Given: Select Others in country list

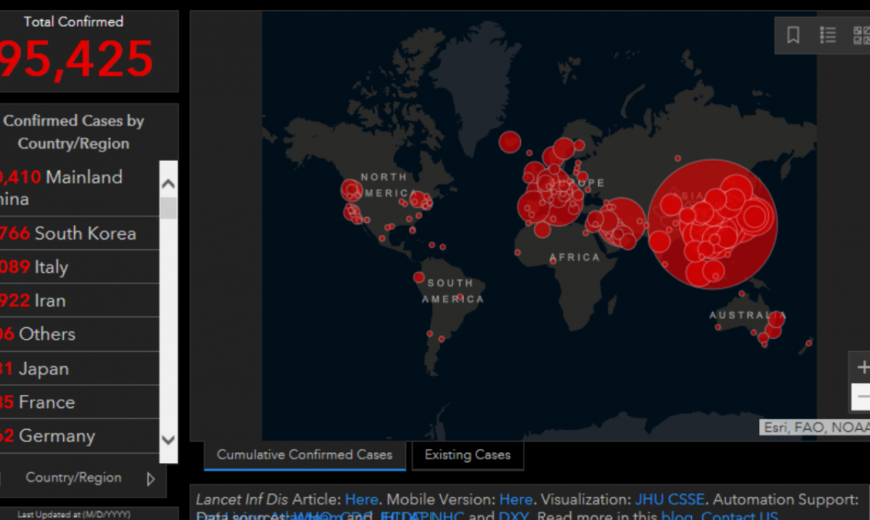Looking at the screenshot, I should pos(79,334).
